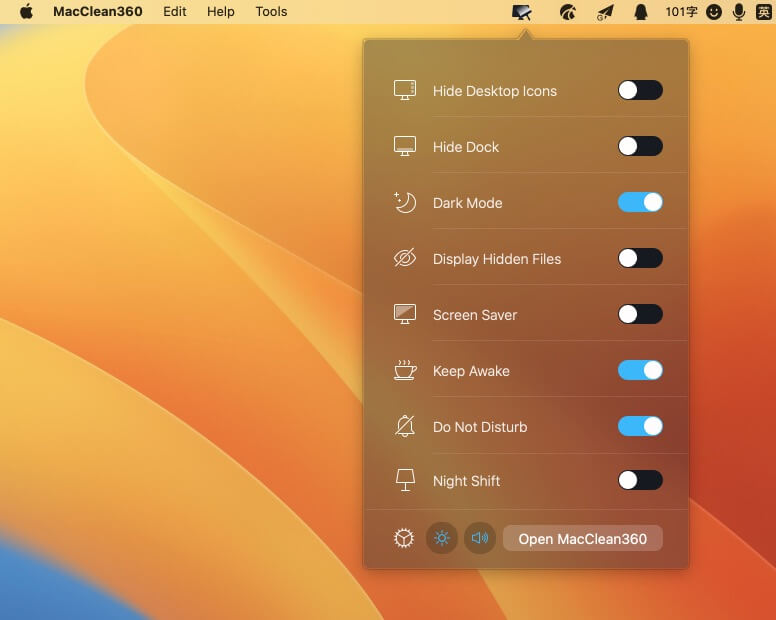776x620 pixels.
Task: Open the Edit menu
Action: pos(175,11)
